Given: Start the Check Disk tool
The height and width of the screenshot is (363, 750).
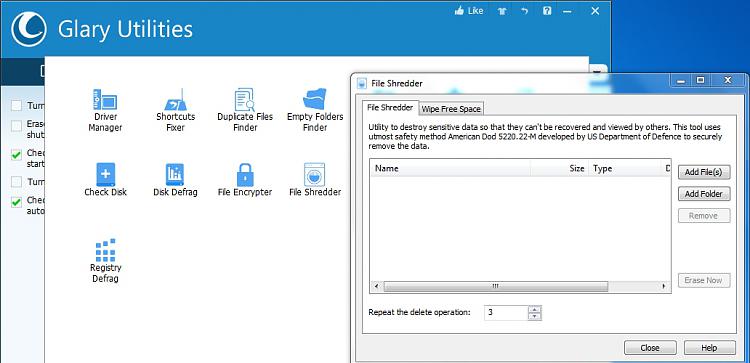Looking at the screenshot, I should (105, 180).
